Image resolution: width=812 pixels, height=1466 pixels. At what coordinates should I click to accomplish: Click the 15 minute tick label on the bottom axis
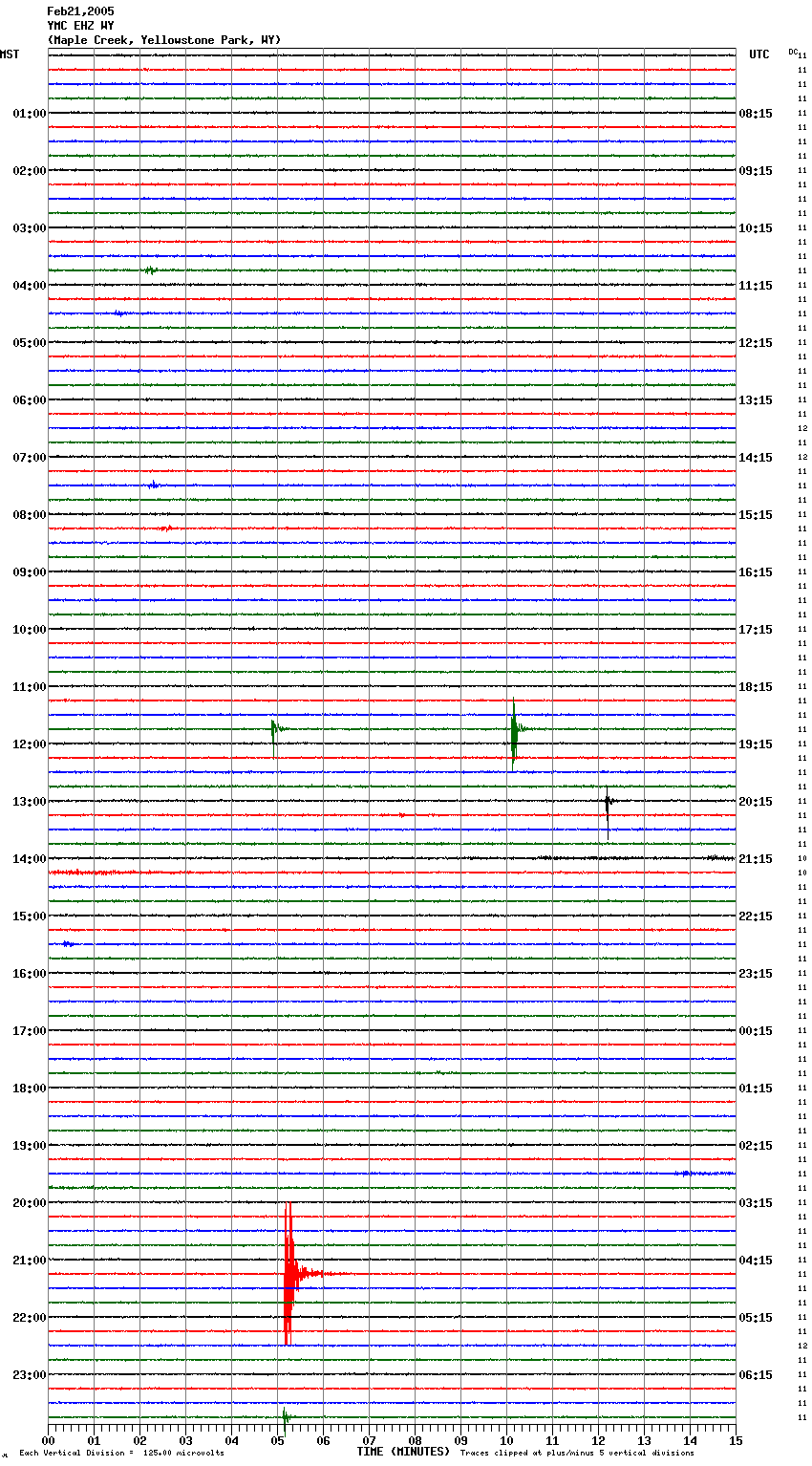coord(736,1440)
